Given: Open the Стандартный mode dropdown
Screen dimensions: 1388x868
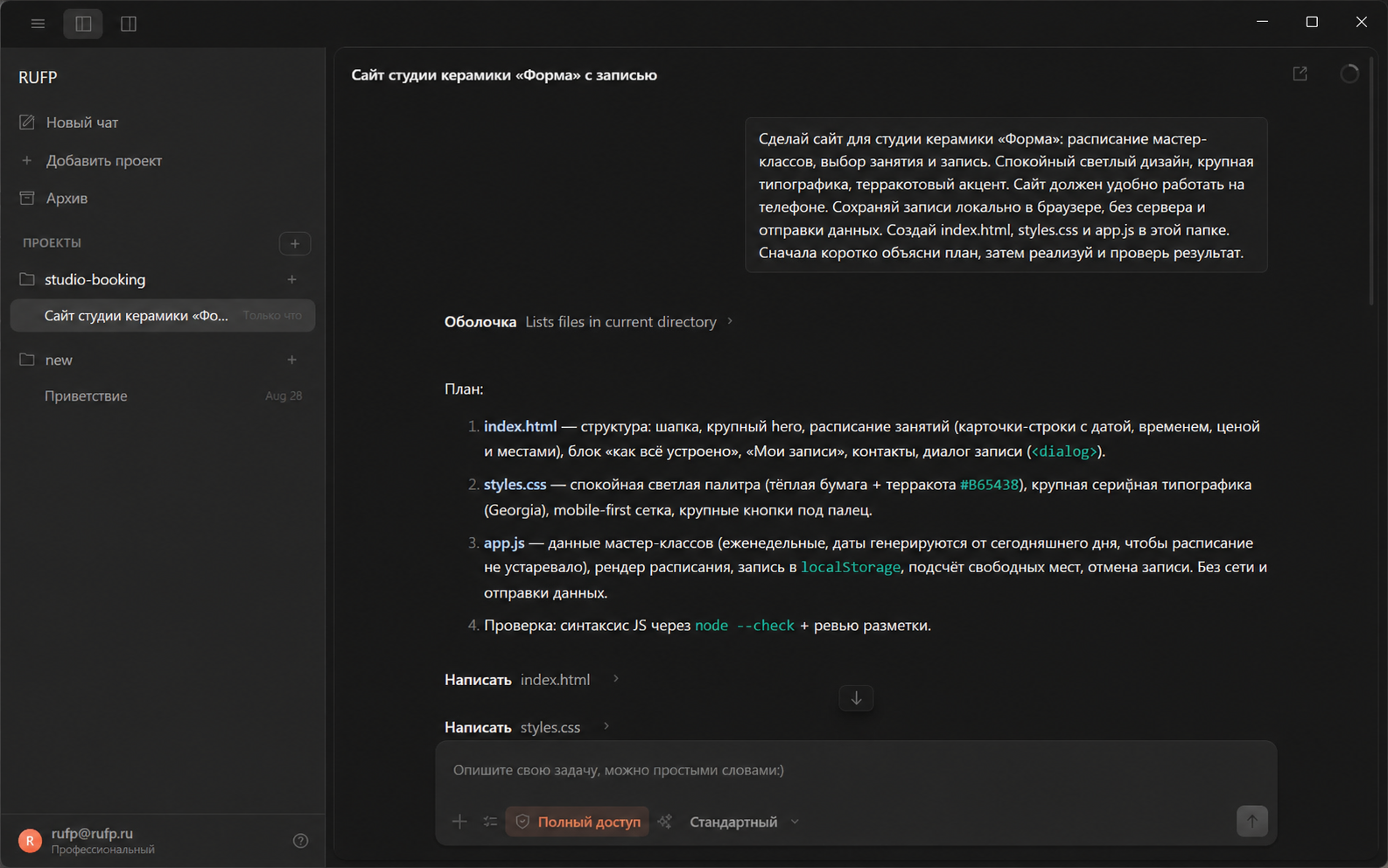Looking at the screenshot, I should pyautogui.click(x=745, y=822).
